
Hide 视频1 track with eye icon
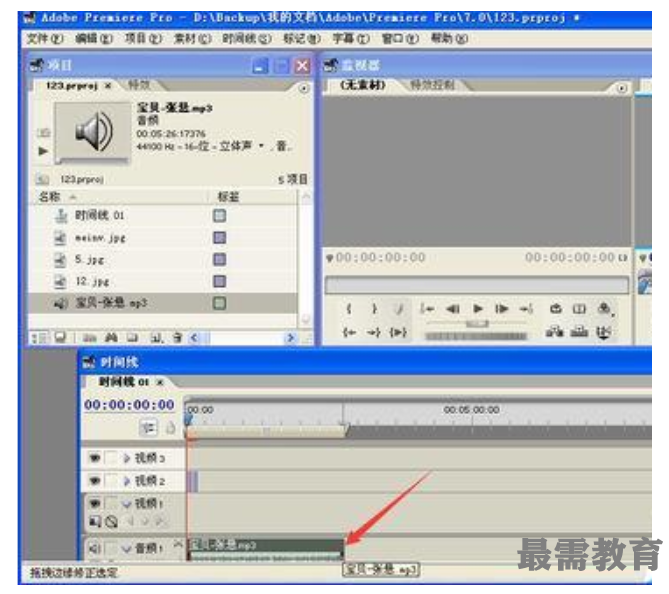point(95,504)
